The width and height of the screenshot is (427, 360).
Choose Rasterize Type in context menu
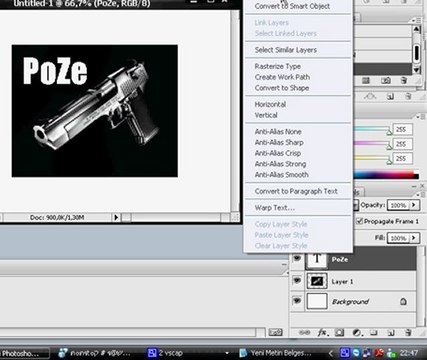(x=278, y=66)
